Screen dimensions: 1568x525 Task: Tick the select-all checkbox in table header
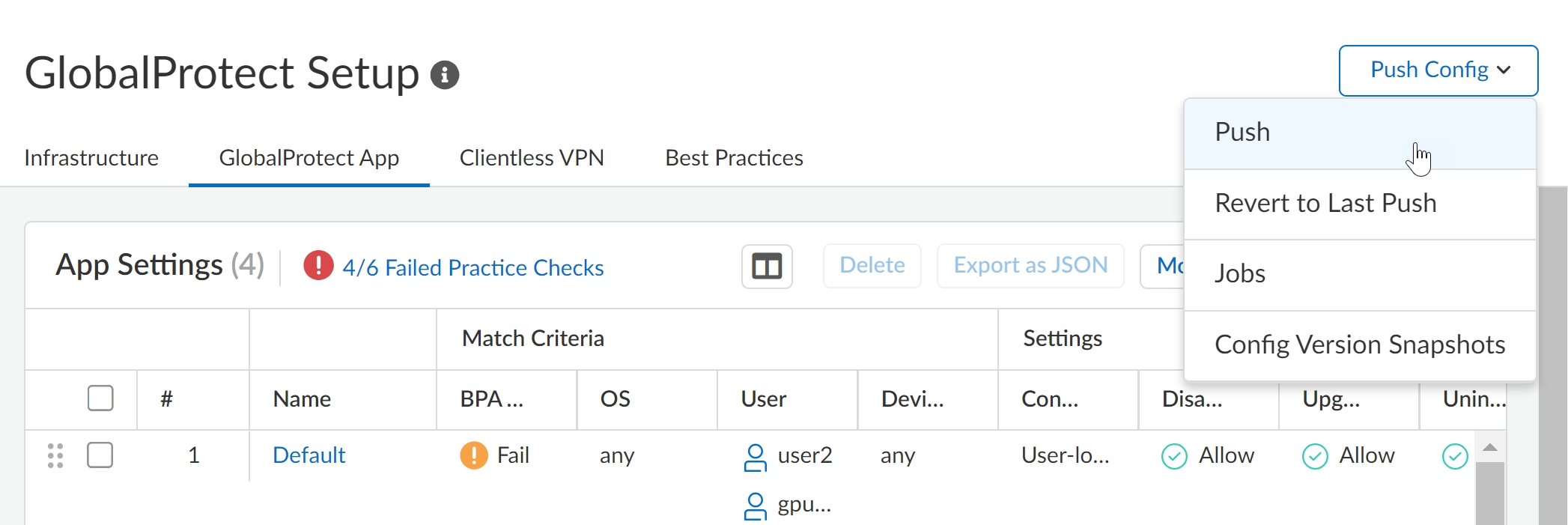point(100,398)
